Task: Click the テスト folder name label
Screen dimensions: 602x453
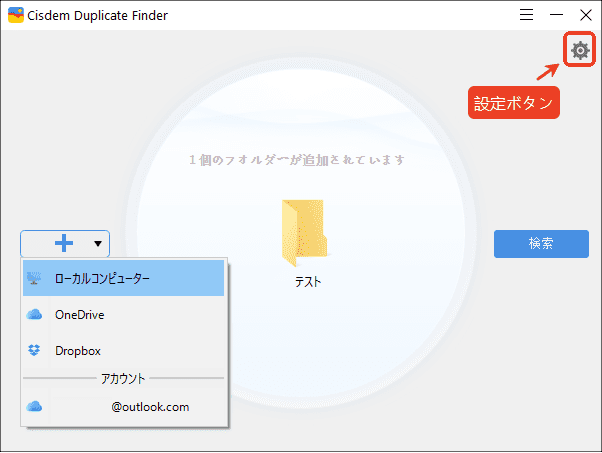Action: 307,282
